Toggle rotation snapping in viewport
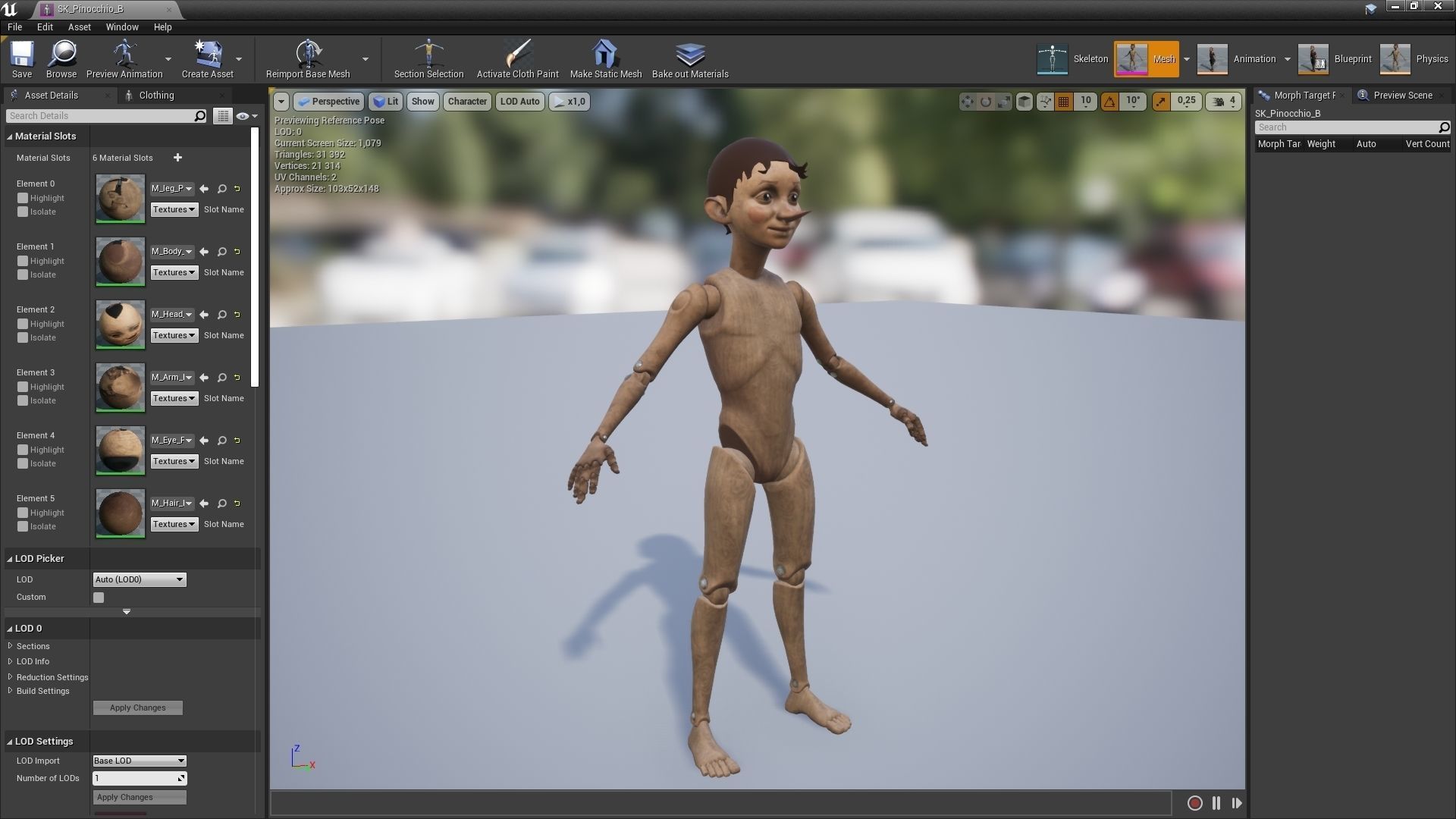Viewport: 1456px width, 819px height. 1109,102
